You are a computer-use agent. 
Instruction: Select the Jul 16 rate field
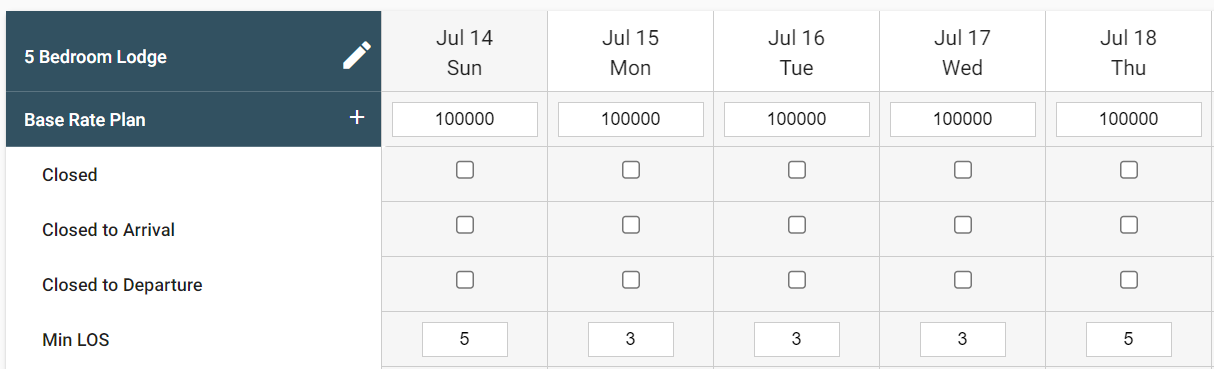pos(797,119)
